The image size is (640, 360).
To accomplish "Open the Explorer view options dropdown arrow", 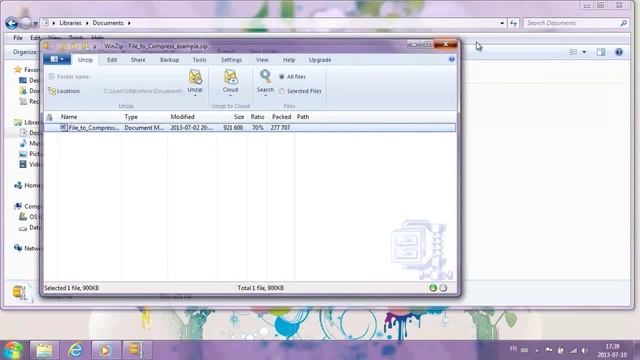I will (584, 52).
